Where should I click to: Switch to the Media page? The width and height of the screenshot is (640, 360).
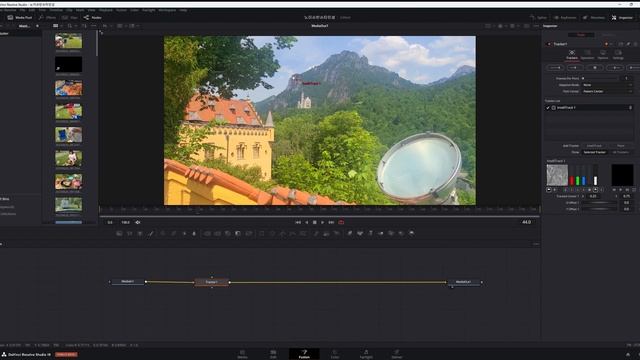click(242, 354)
